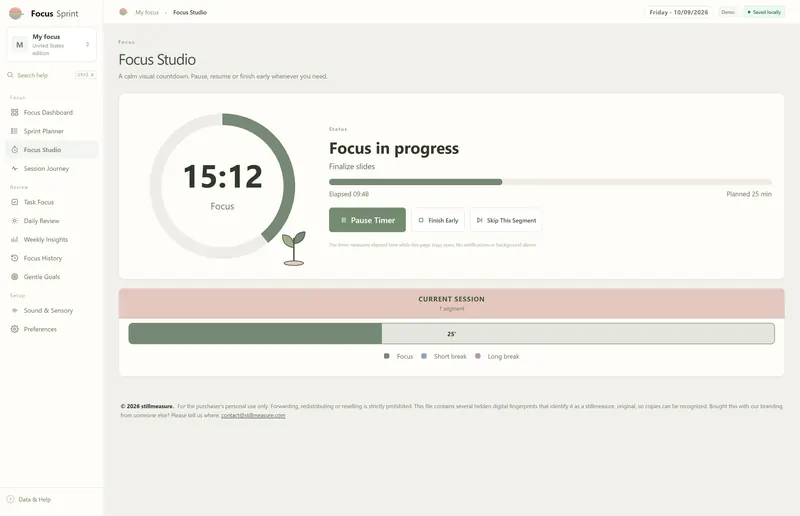Open Session Journey pulse icon
The image size is (800, 516).
point(14,168)
